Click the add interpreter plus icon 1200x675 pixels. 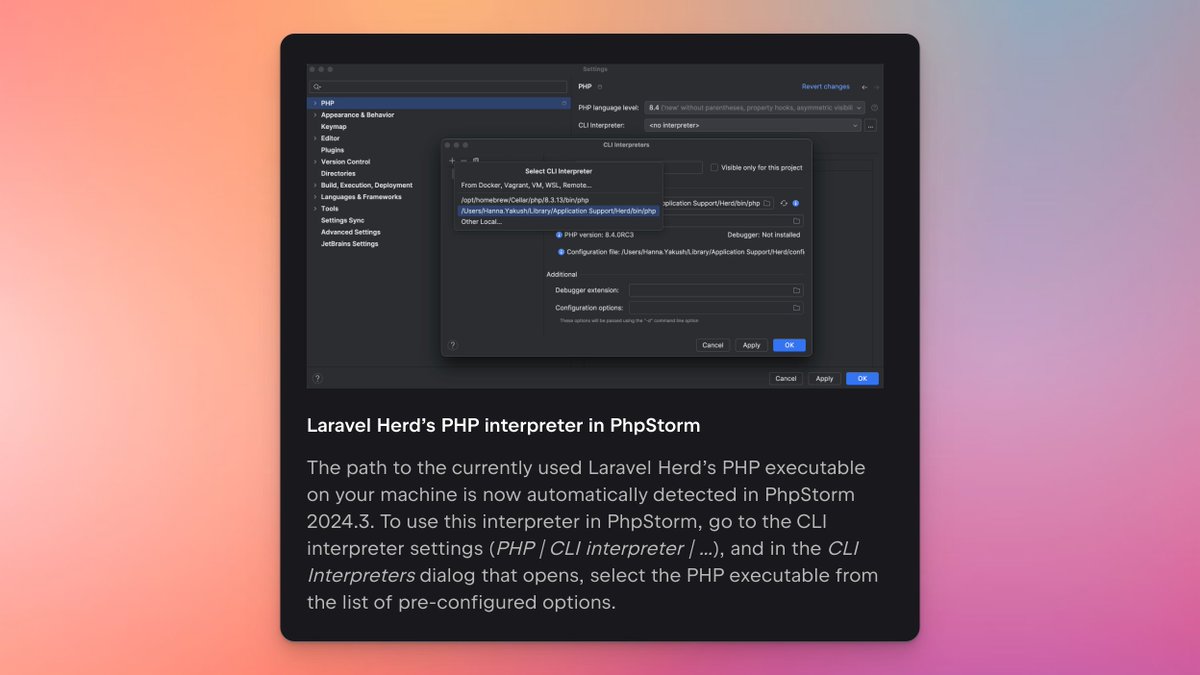[x=452, y=160]
